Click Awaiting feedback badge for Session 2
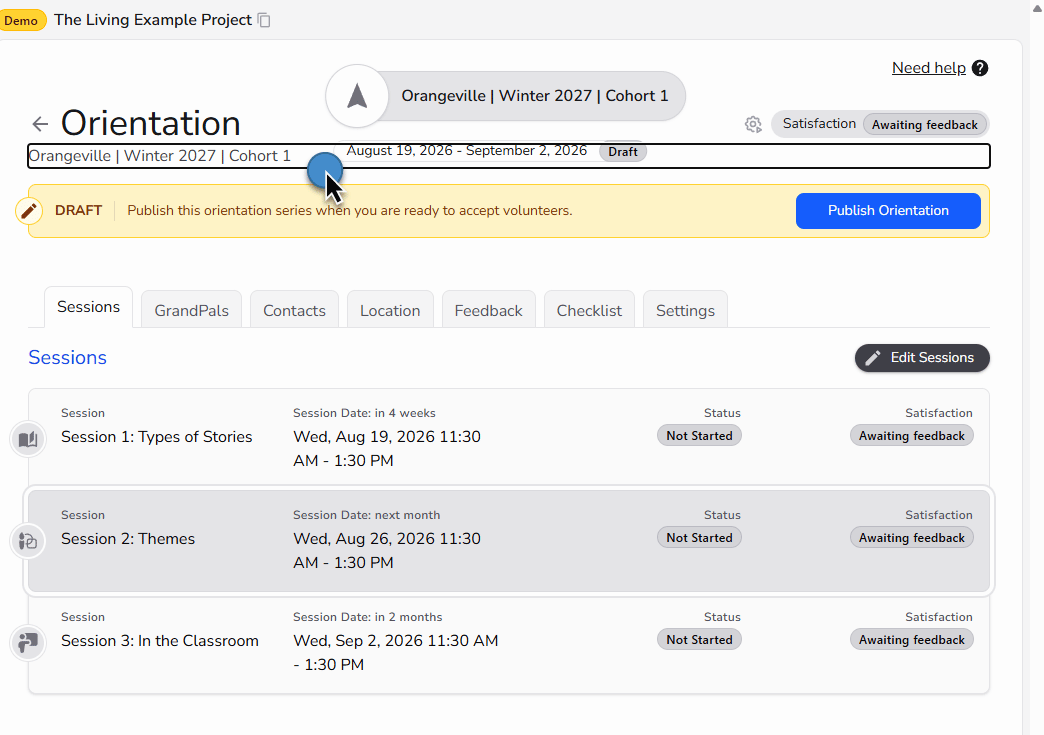 tap(912, 538)
